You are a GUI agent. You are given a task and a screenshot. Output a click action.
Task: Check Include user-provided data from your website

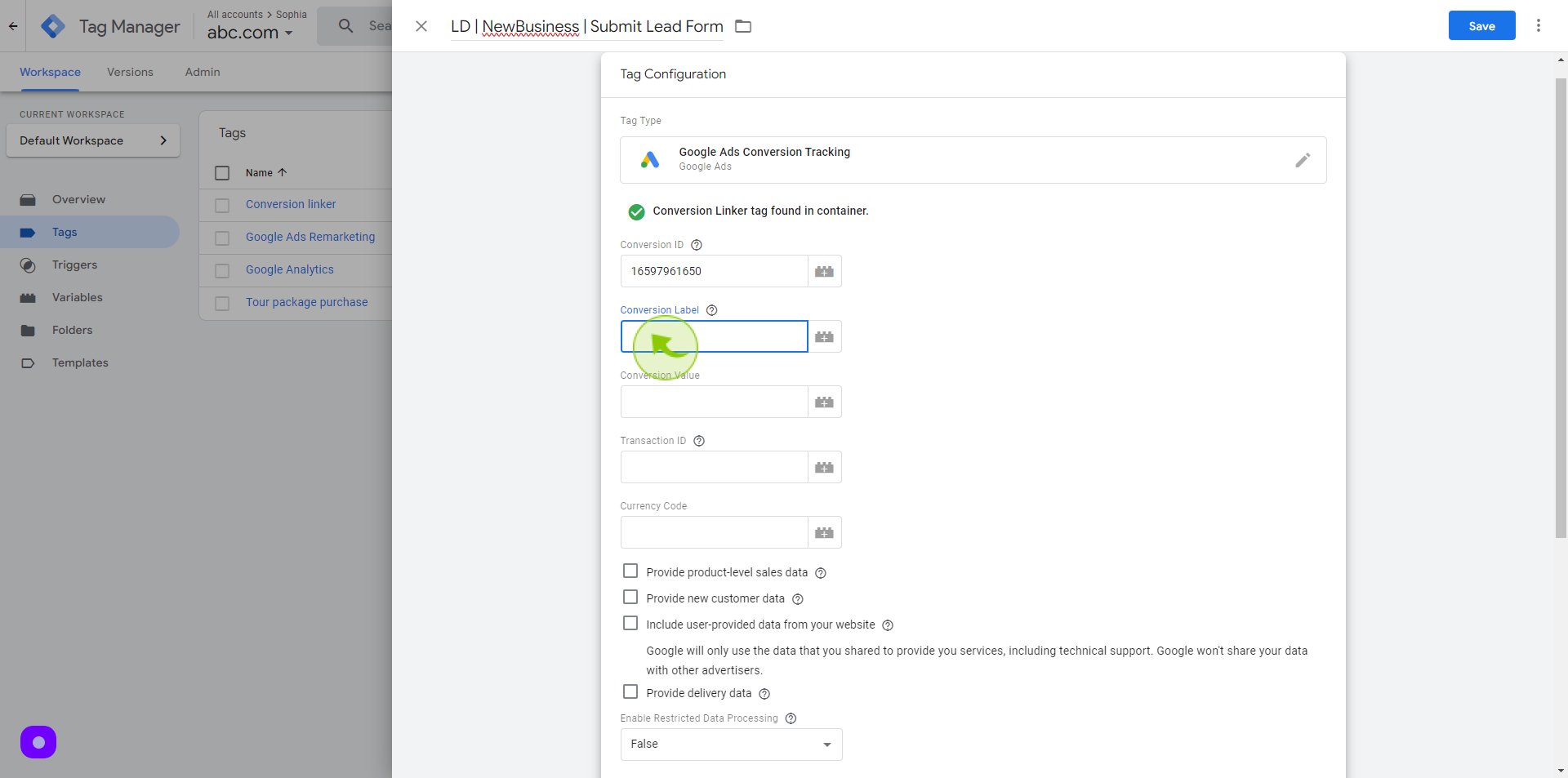630,623
